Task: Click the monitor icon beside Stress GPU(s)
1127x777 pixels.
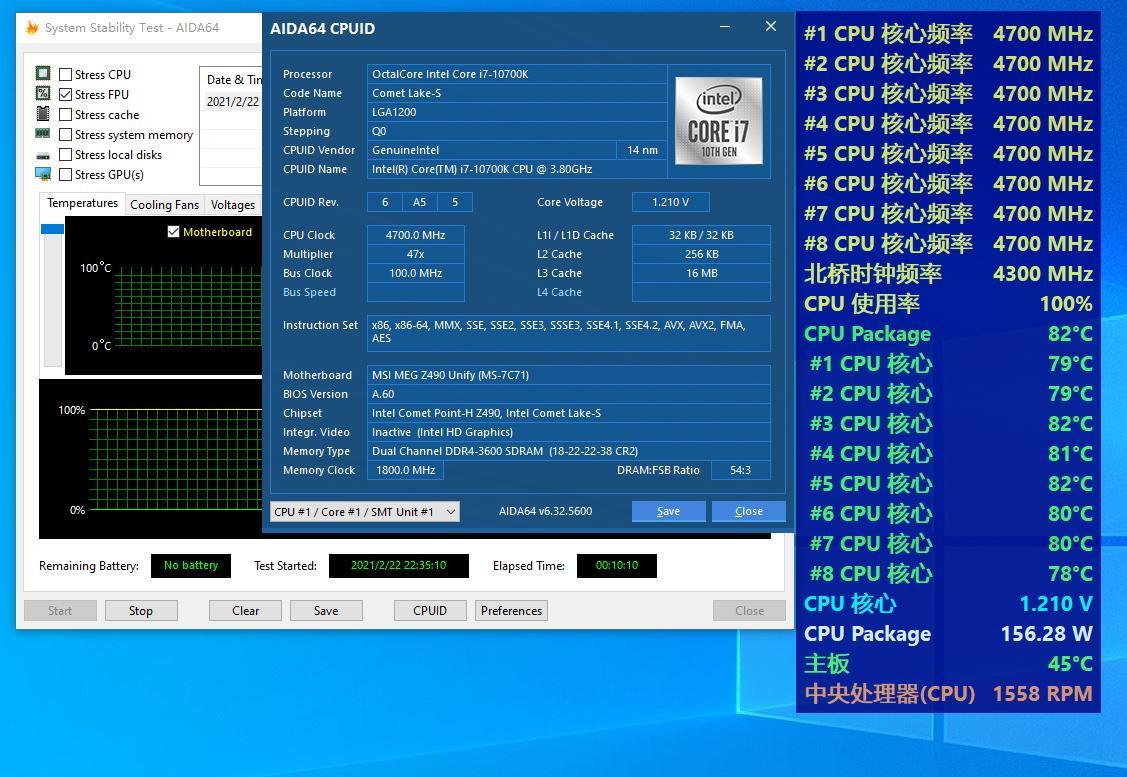Action: [43, 174]
